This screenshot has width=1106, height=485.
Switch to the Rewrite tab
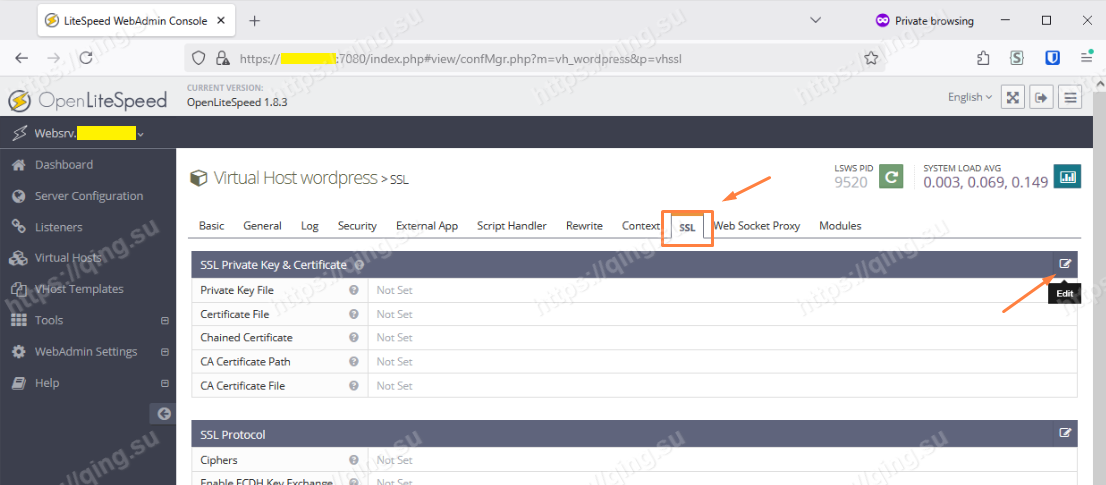pos(584,226)
